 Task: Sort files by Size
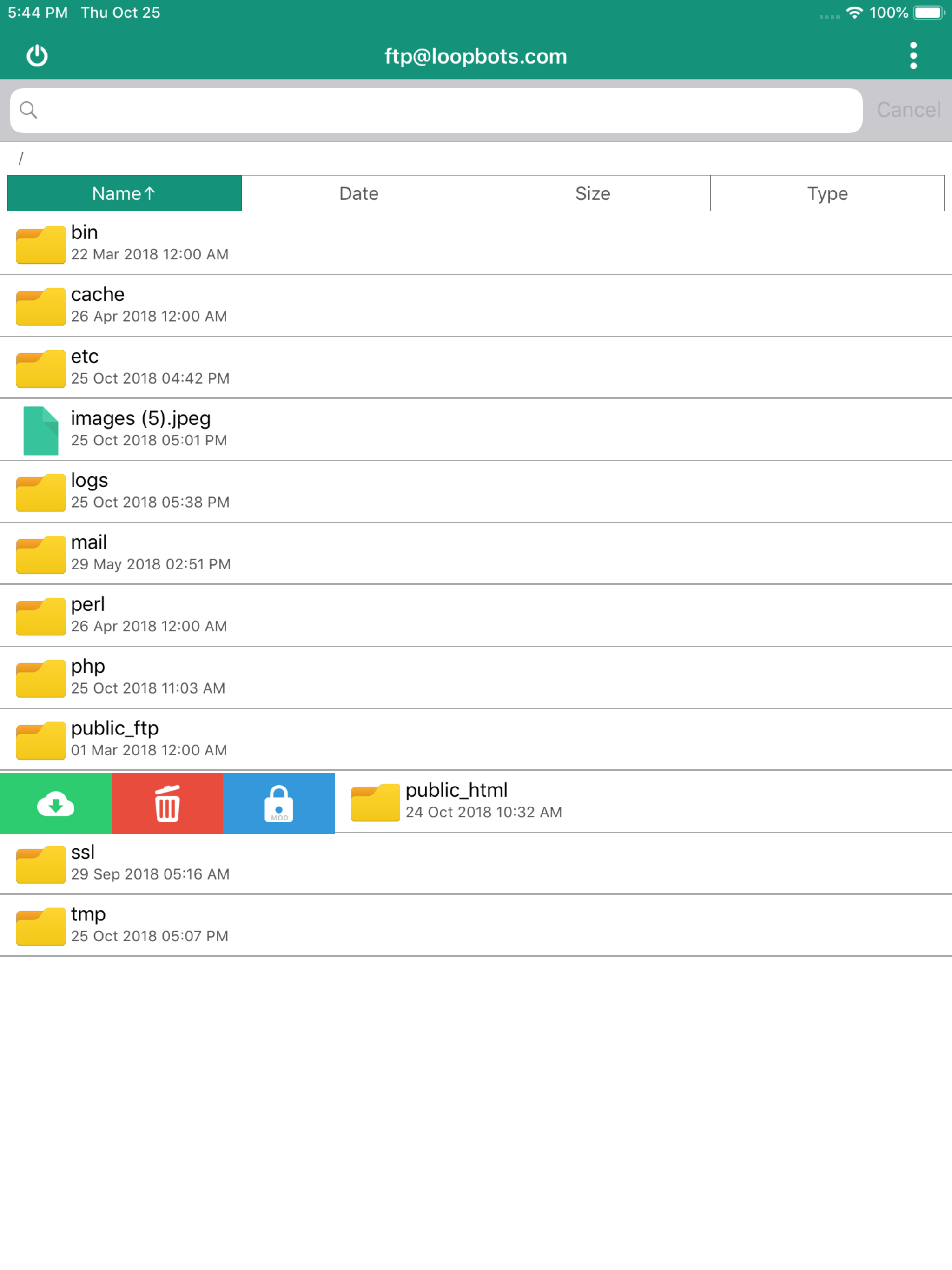pyautogui.click(x=593, y=193)
